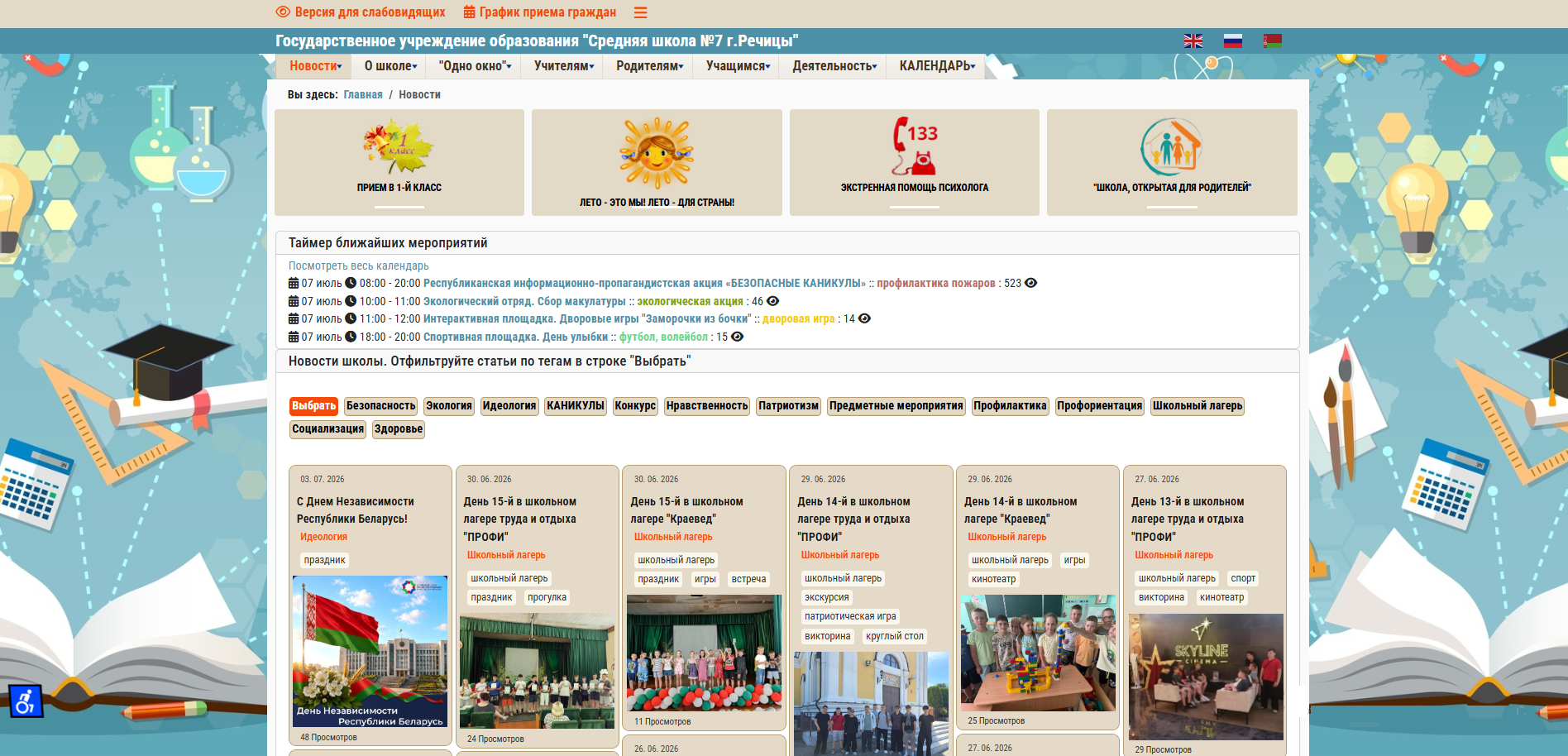The height and width of the screenshot is (756, 1568).
Task: Open the График приема граждан link
Action: [x=547, y=12]
